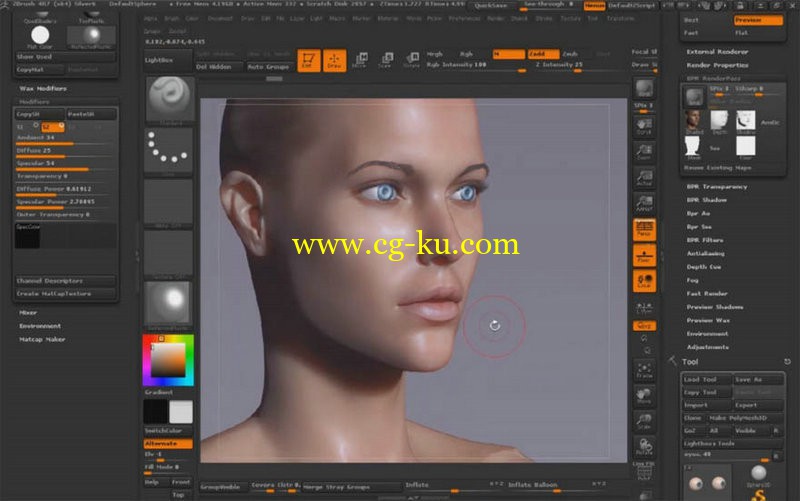Expand the Mixer section
Screen dimensions: 800x501
[x=28, y=312]
